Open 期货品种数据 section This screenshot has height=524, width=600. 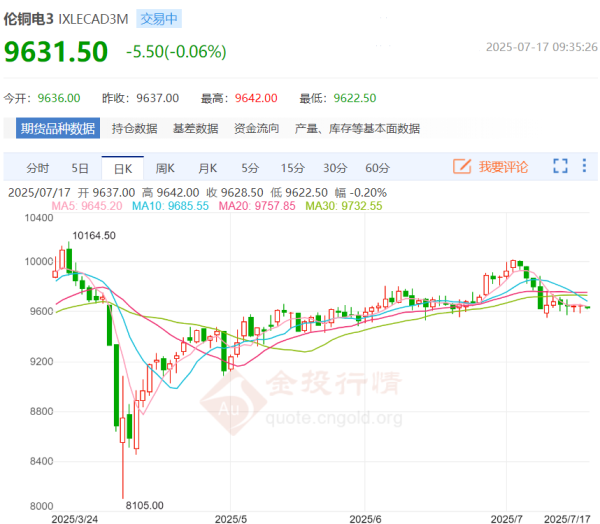point(56,128)
